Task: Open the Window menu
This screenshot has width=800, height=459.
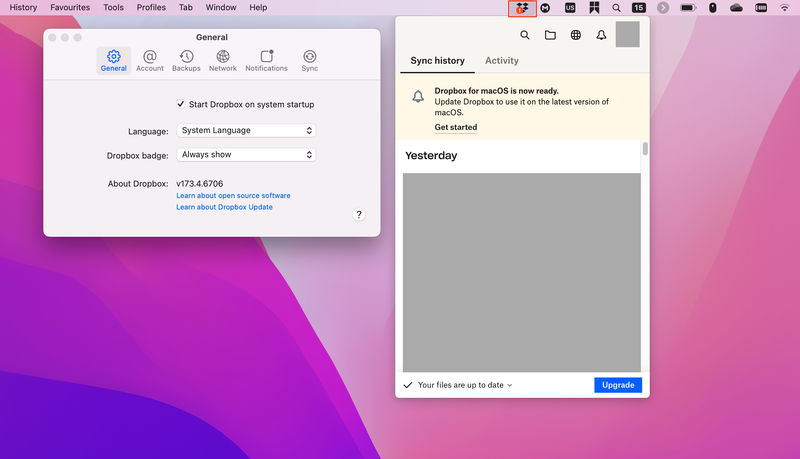Action: pyautogui.click(x=221, y=8)
